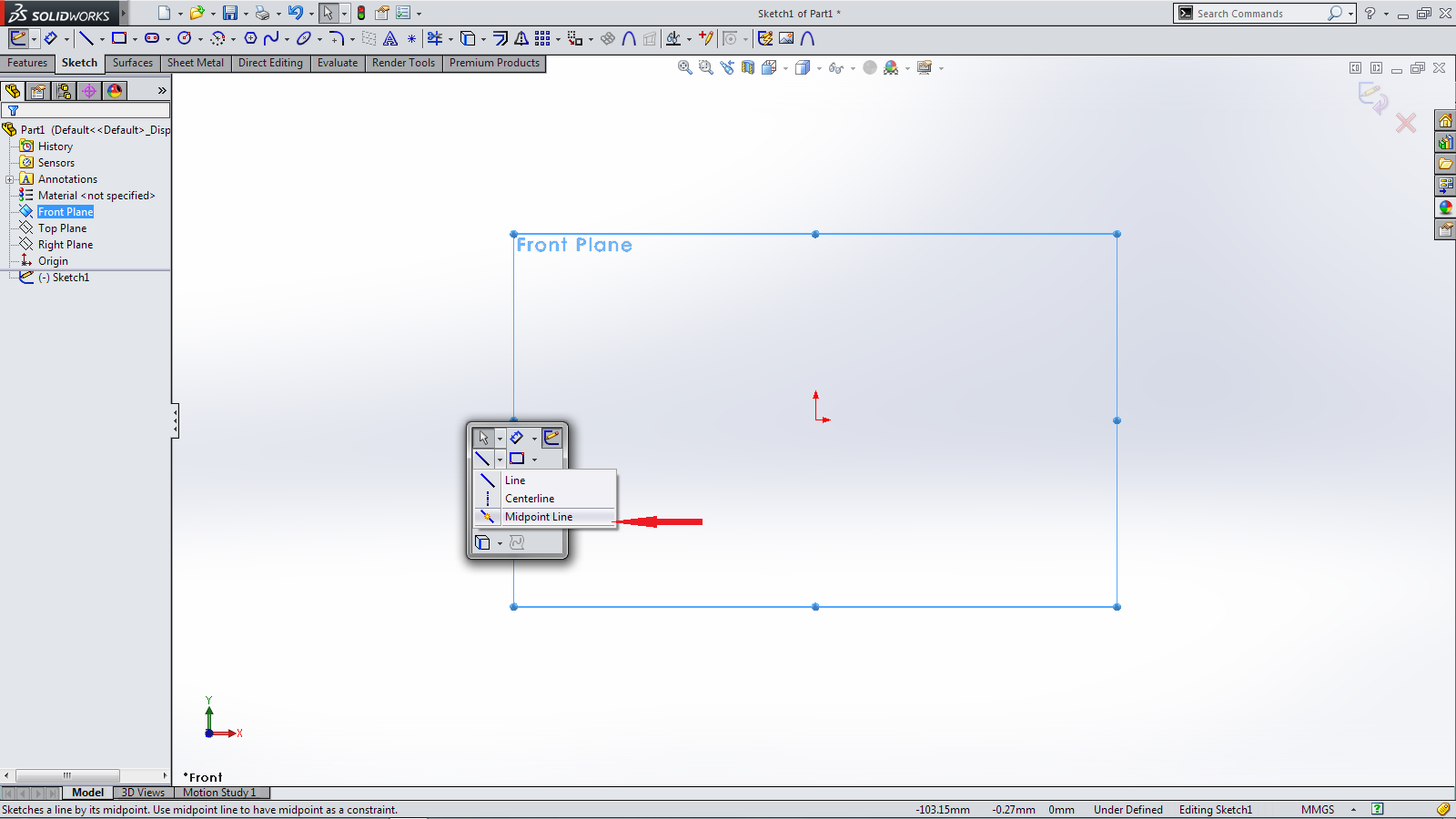Viewport: 1456px width, 819px height.
Task: Click the Smart Dimension icon in top toolbar
Action: tap(51, 38)
